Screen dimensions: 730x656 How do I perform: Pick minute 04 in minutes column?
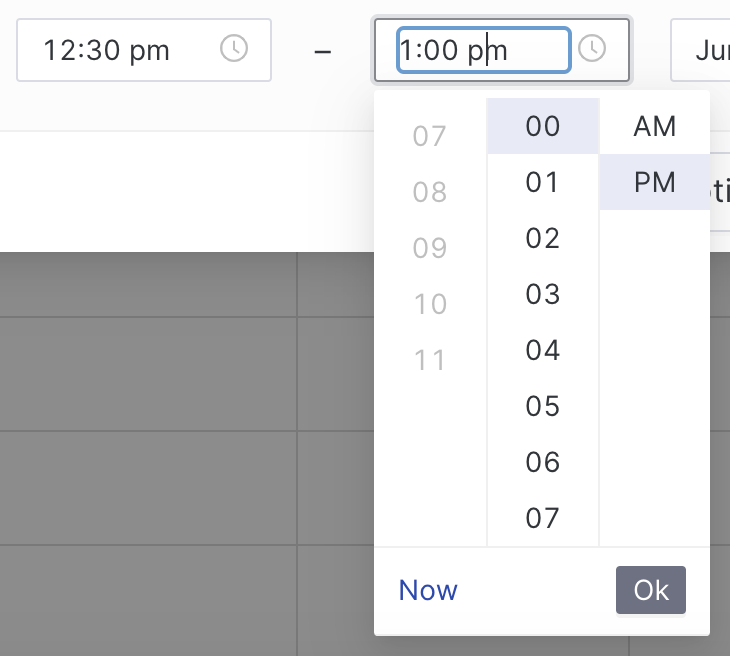click(x=543, y=350)
